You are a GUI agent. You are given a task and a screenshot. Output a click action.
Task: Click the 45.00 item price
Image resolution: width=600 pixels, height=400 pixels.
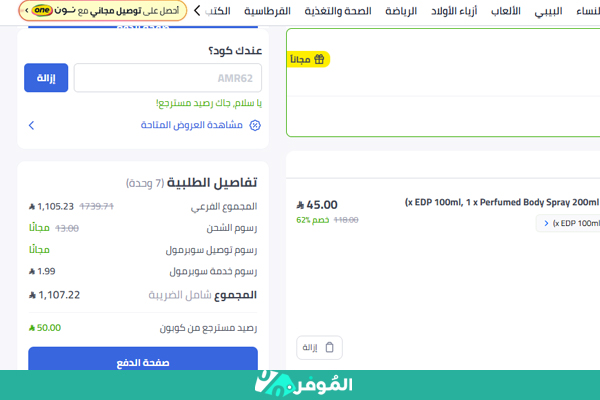(317, 205)
